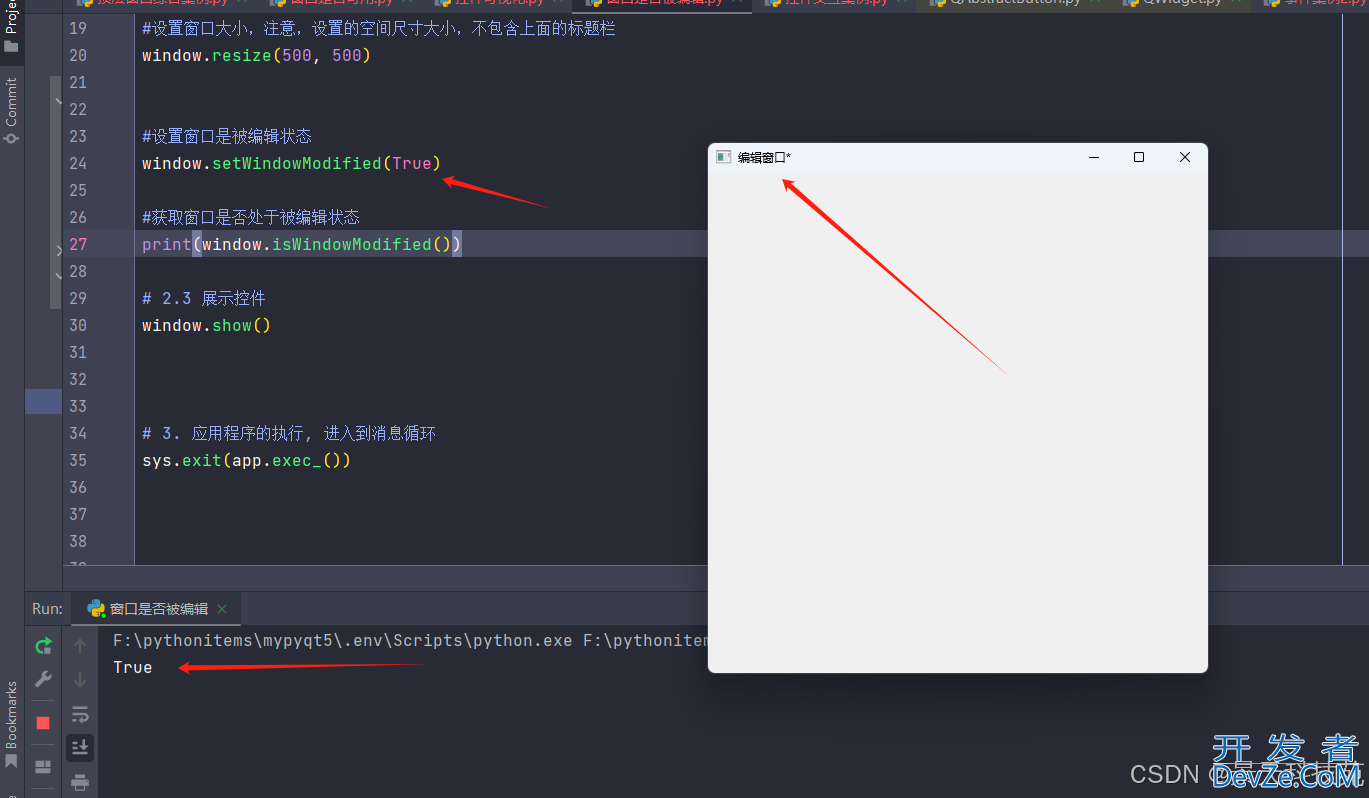Click the python.exe path line in console
Screen dimensions: 1369x798
[x=410, y=640]
